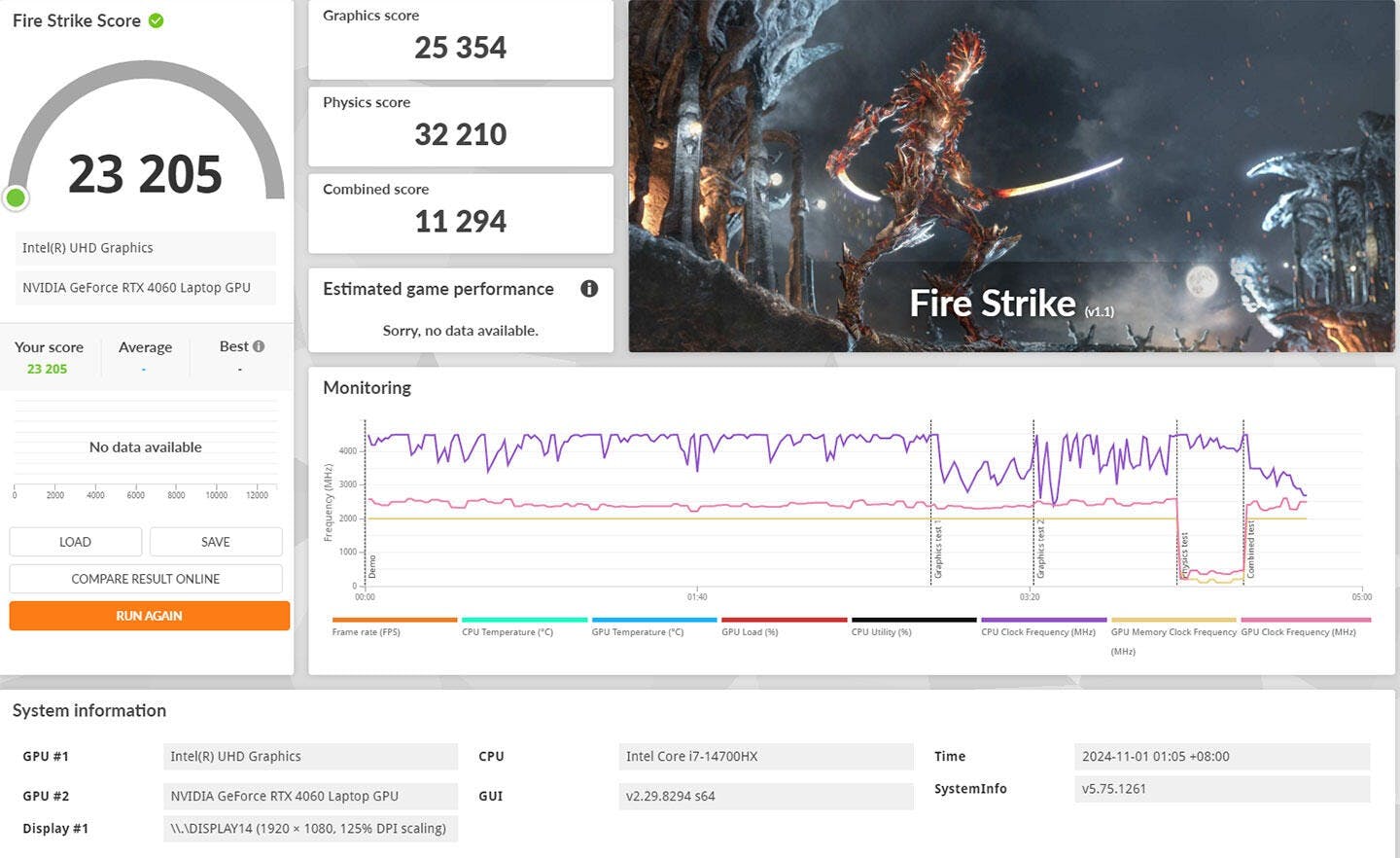Select the Demo marker at chart start
This screenshot has width=1400, height=858.
(371, 567)
